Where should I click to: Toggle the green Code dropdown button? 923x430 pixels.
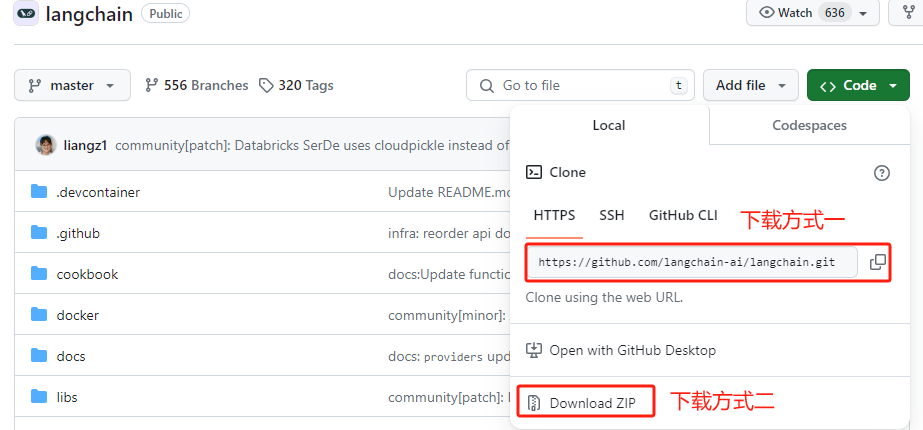(x=858, y=86)
